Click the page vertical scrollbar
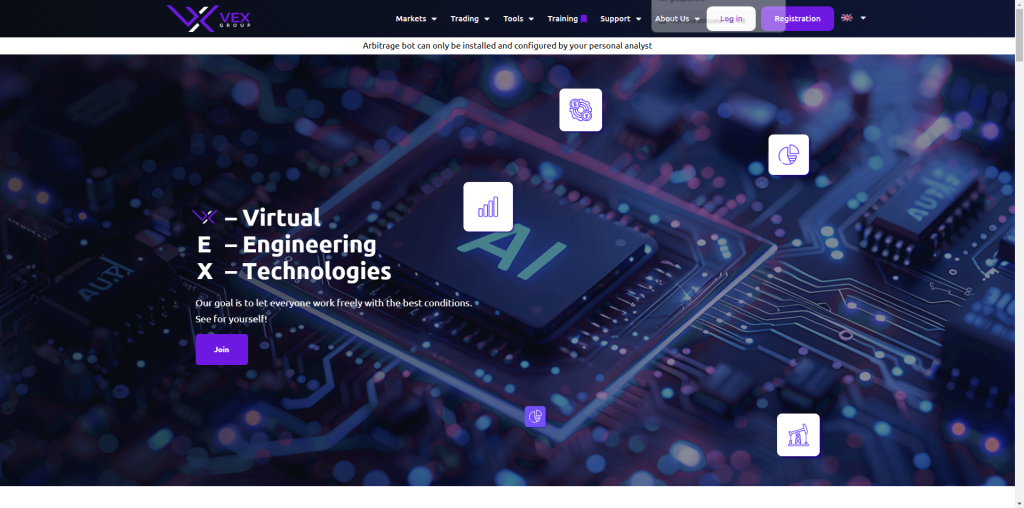This screenshot has height=508, width=1024. 1019,254
